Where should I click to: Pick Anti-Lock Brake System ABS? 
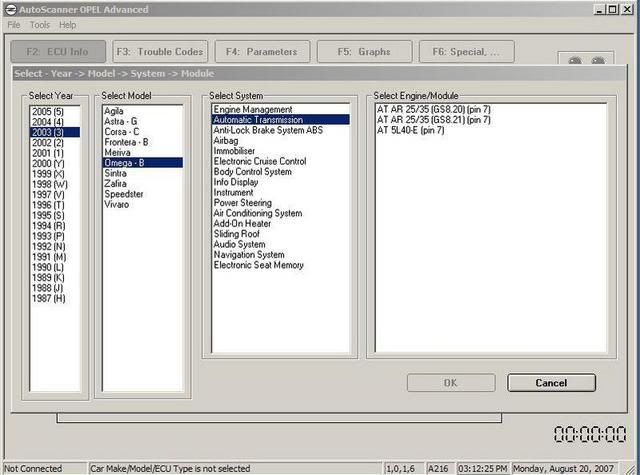(x=280, y=130)
